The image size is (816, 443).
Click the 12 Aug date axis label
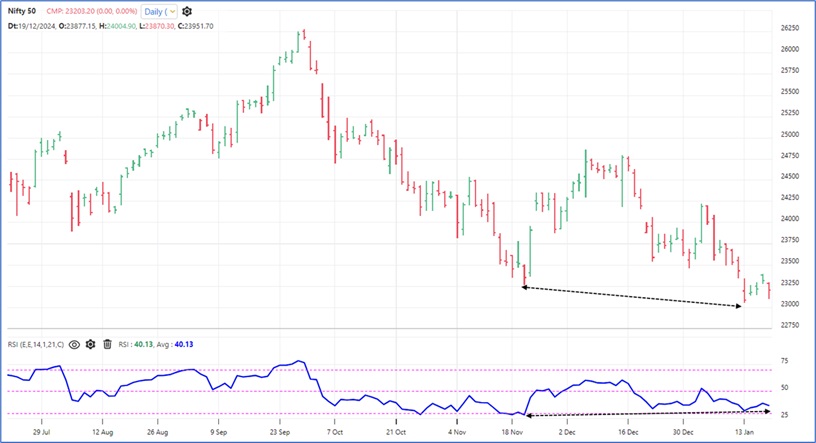click(x=103, y=432)
